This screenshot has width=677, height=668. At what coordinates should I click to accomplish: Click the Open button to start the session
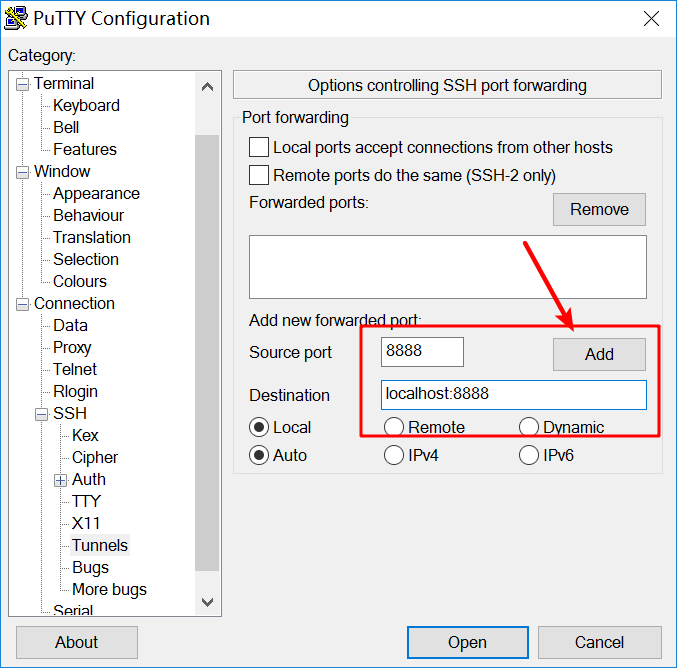(467, 642)
